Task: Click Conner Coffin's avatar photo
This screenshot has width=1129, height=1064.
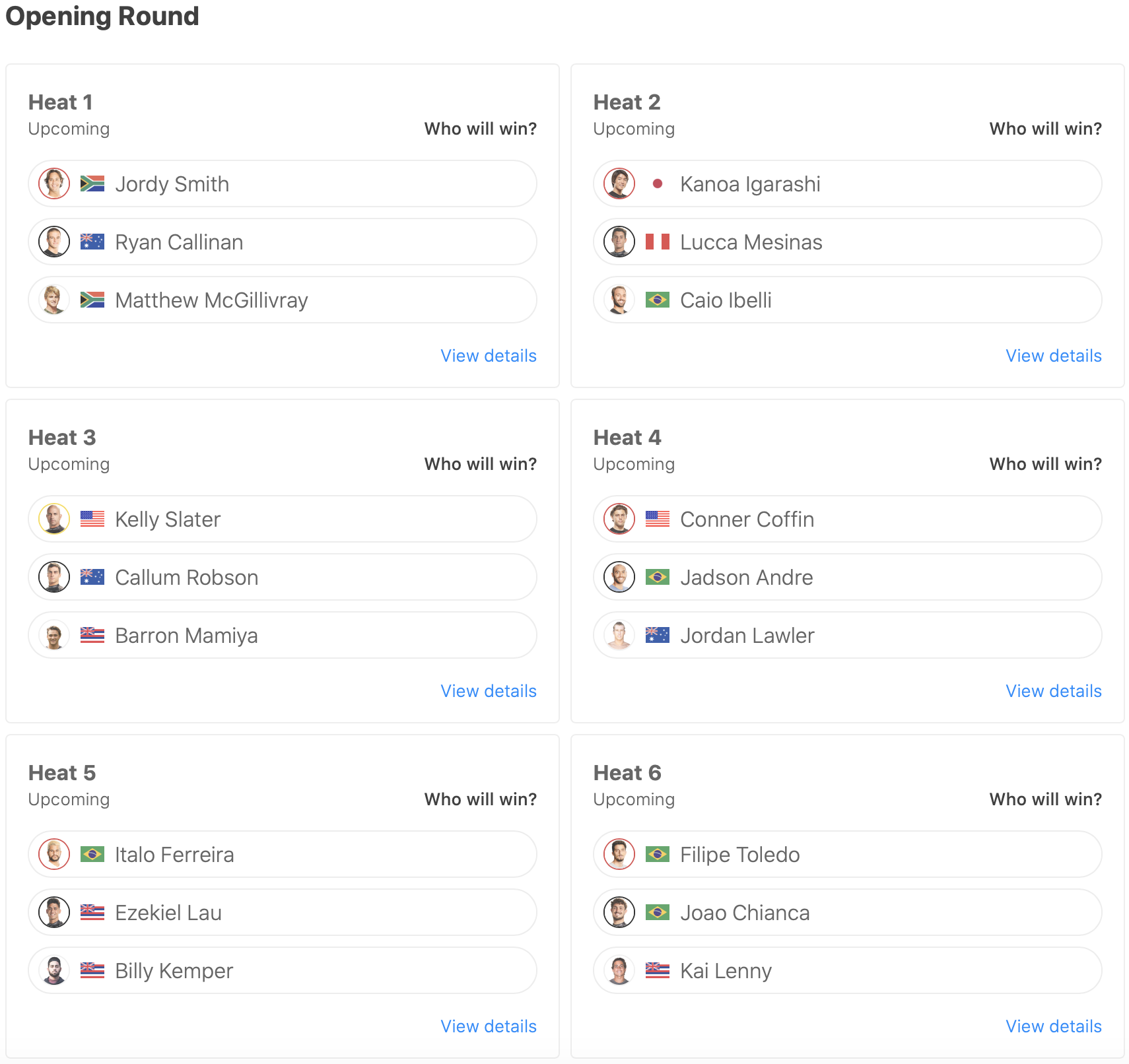Action: (619, 519)
